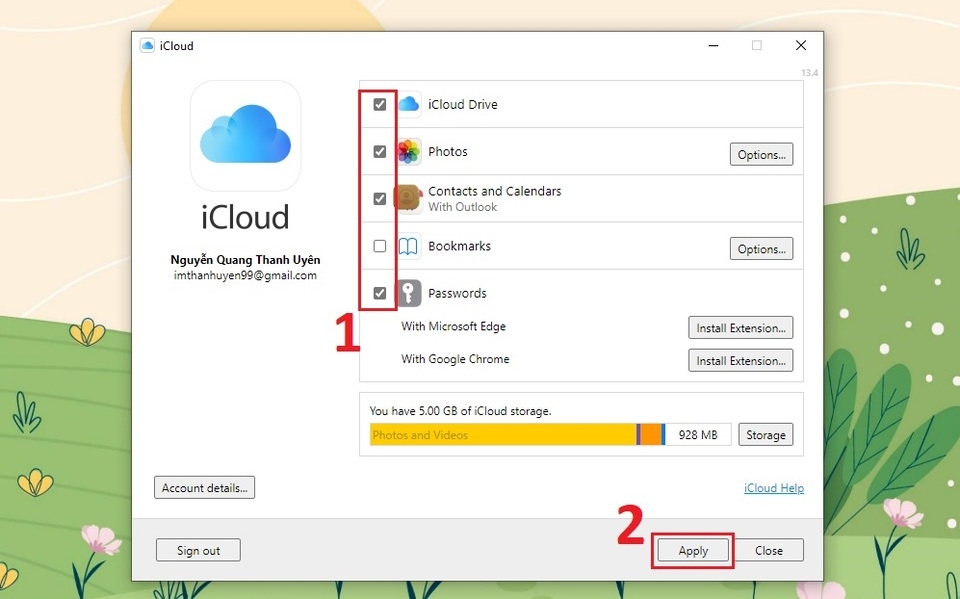Enable the Bookmarks checkbox

coord(380,246)
